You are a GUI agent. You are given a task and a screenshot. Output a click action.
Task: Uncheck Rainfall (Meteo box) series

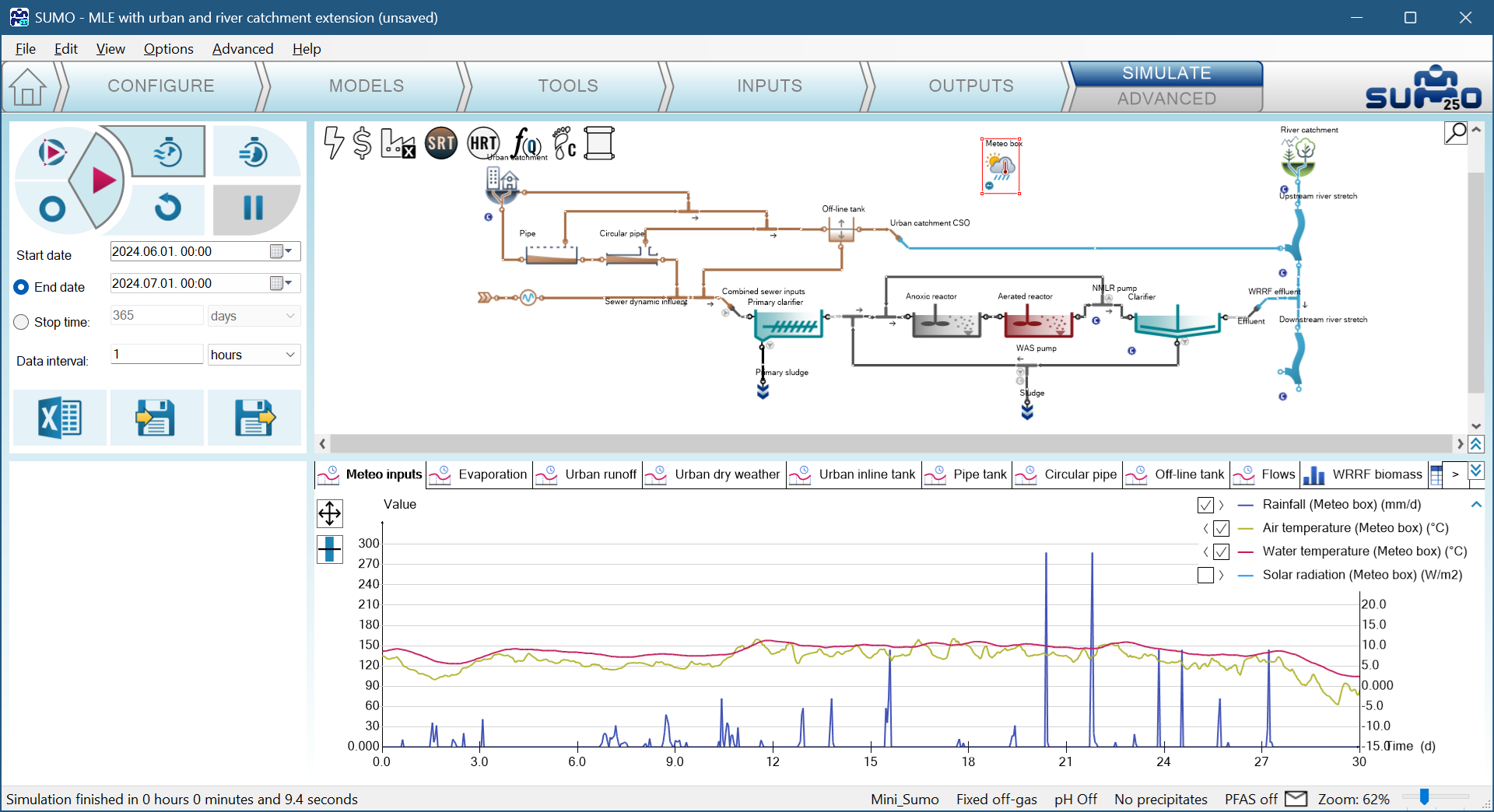click(x=1205, y=505)
